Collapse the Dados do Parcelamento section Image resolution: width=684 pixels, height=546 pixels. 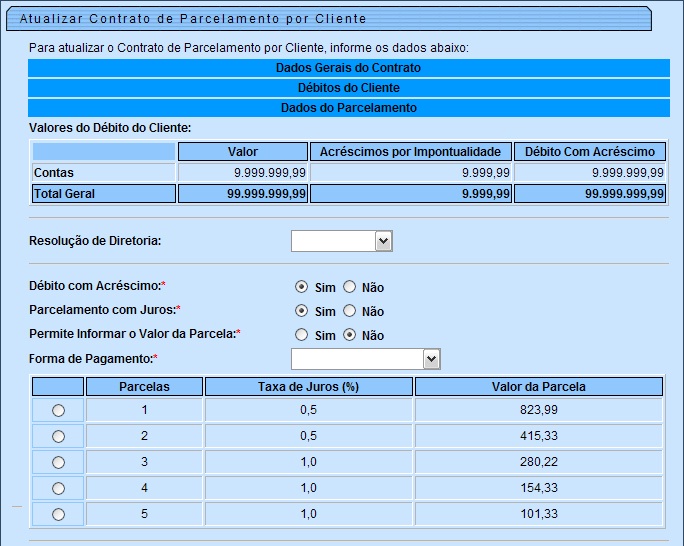coord(348,108)
